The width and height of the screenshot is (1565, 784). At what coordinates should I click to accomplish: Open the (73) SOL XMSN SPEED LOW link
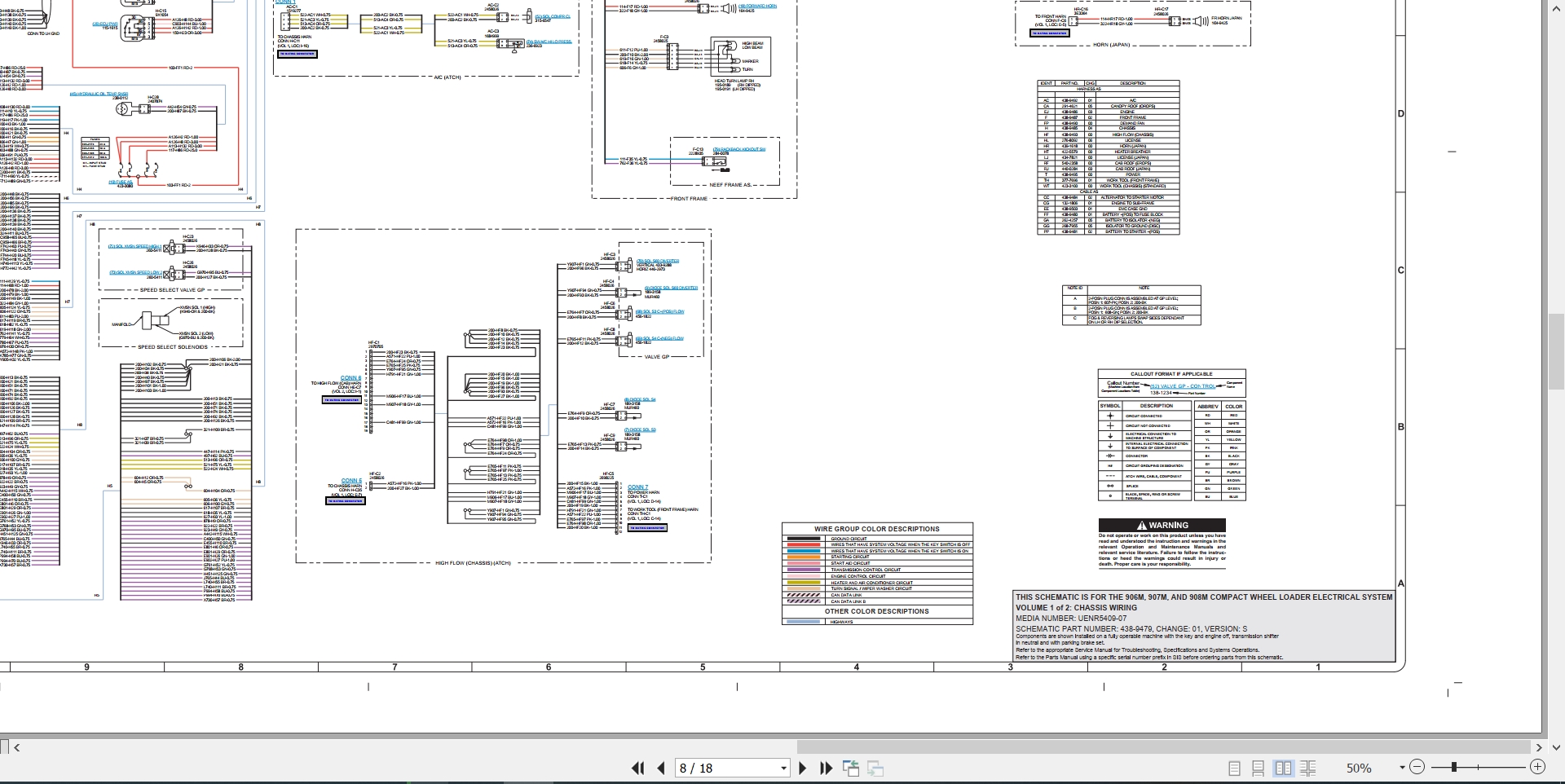[x=134, y=273]
